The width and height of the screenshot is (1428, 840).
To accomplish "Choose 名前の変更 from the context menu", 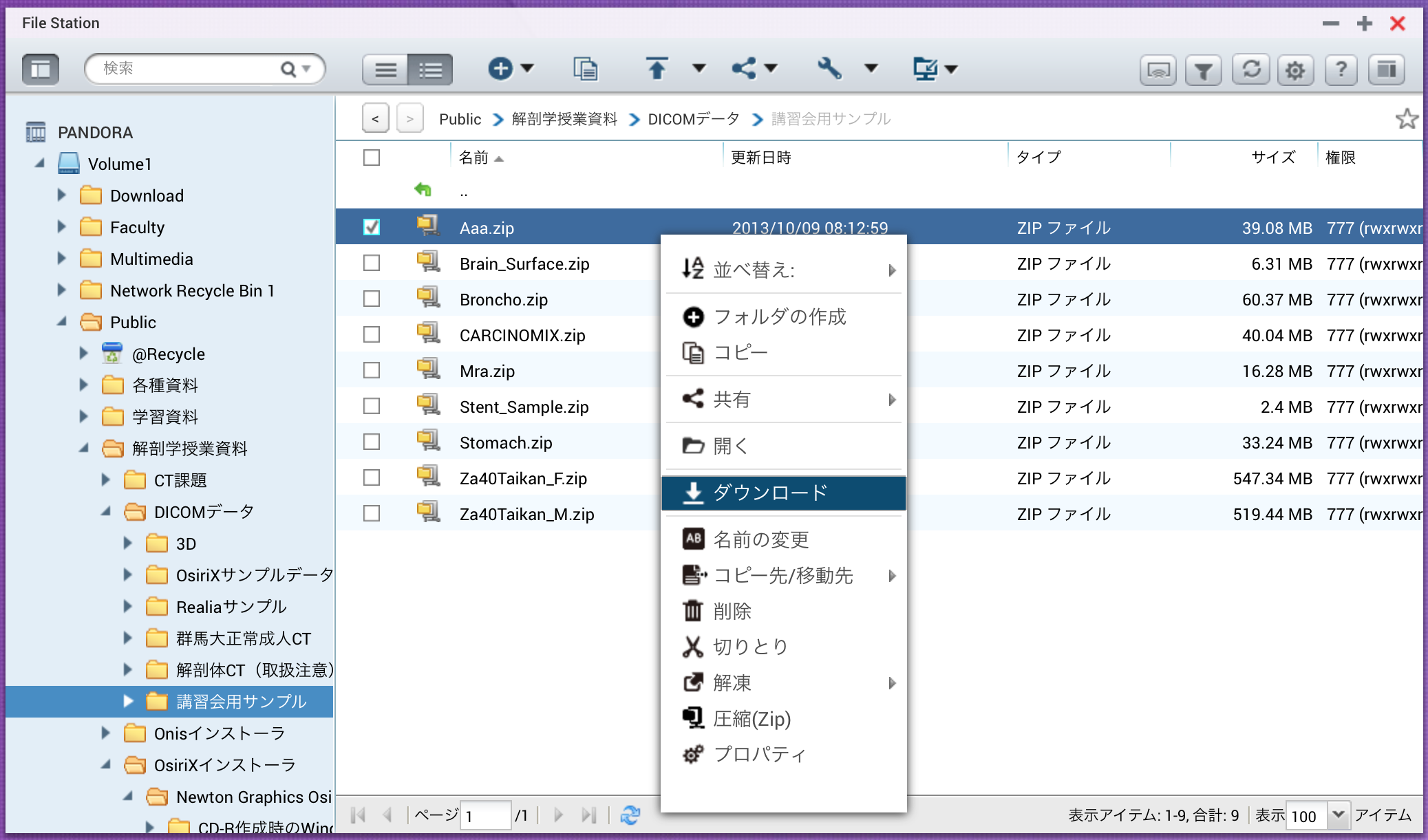I will click(783, 539).
